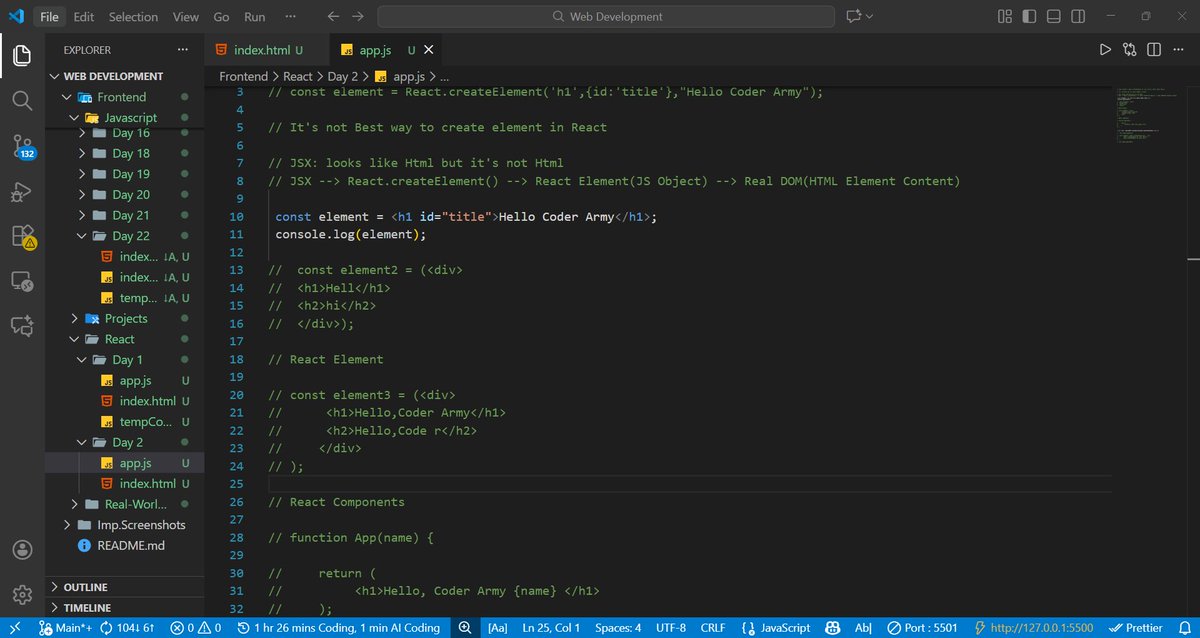Click Ab| to toggle tab key focus mode
Image resolution: width=1200 pixels, height=638 pixels.
click(x=866, y=627)
